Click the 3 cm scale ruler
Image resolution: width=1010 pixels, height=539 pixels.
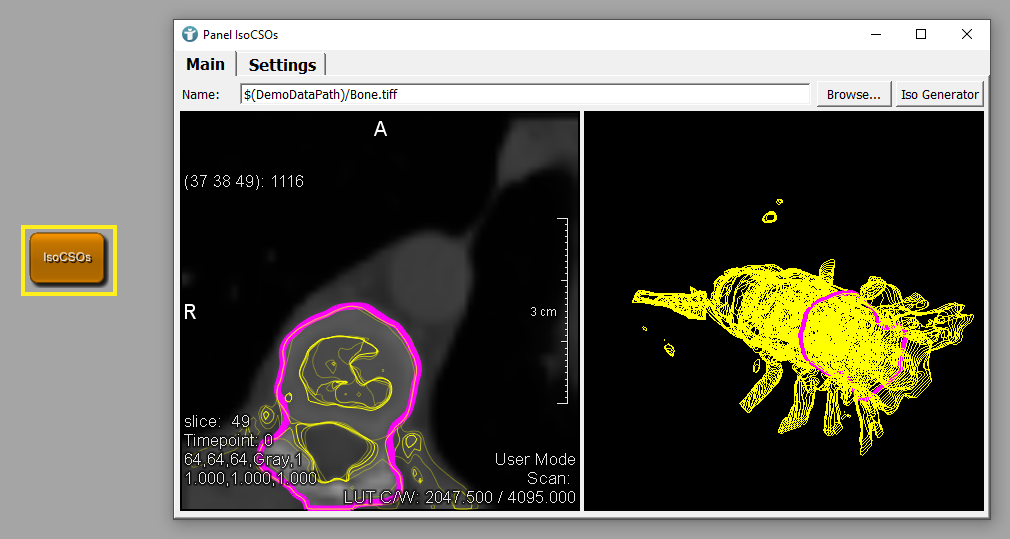pyautogui.click(x=562, y=311)
